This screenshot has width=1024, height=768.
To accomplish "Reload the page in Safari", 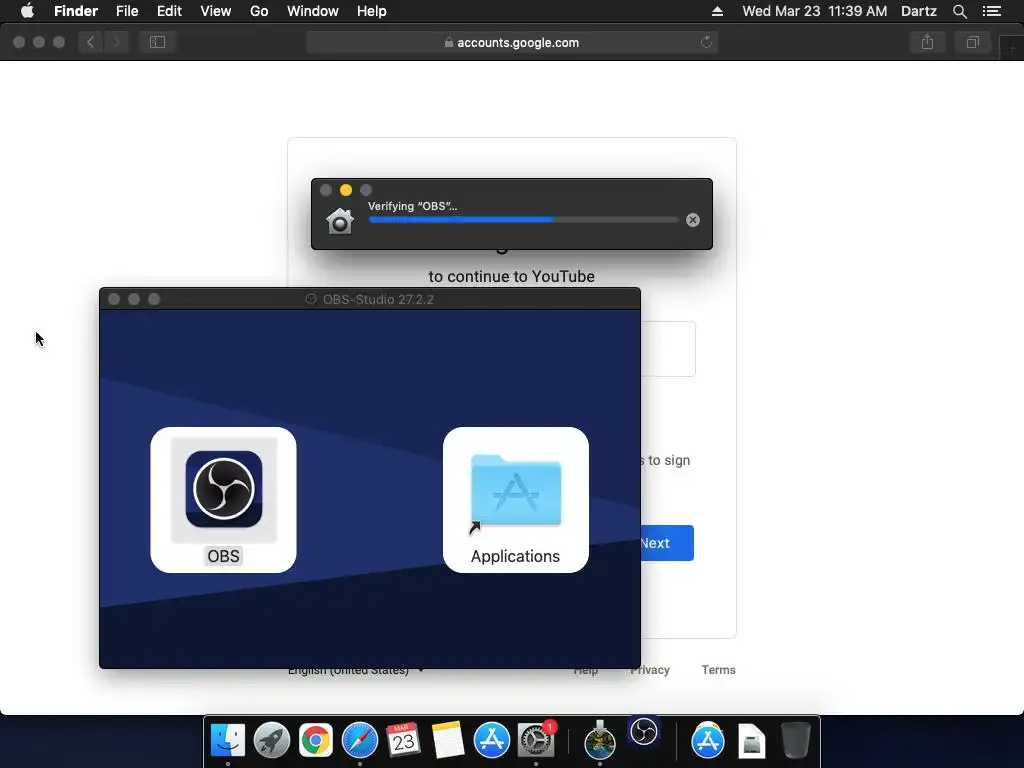I will tap(706, 42).
